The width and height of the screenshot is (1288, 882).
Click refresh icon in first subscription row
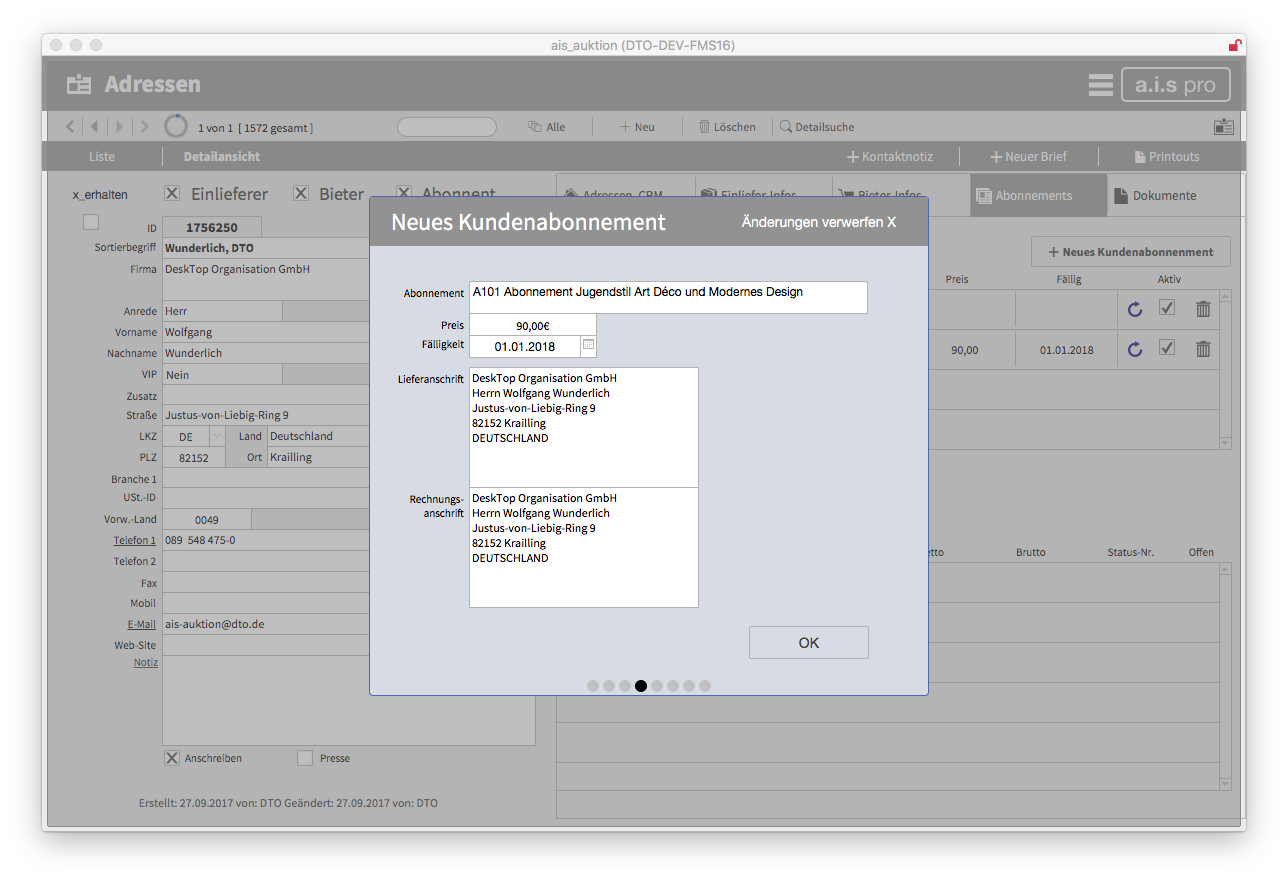click(x=1135, y=309)
